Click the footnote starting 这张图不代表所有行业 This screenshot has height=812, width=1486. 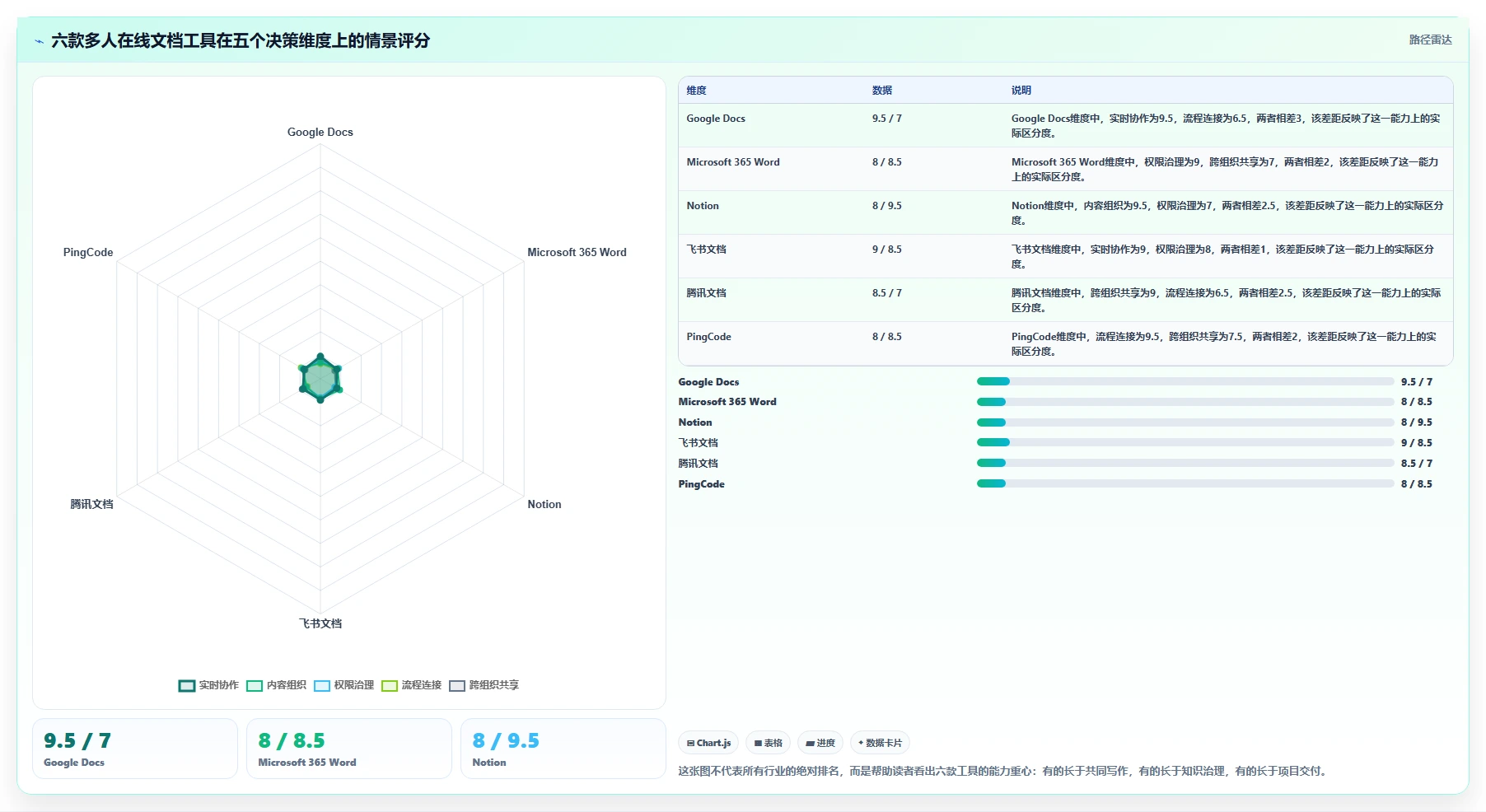click(x=1004, y=771)
